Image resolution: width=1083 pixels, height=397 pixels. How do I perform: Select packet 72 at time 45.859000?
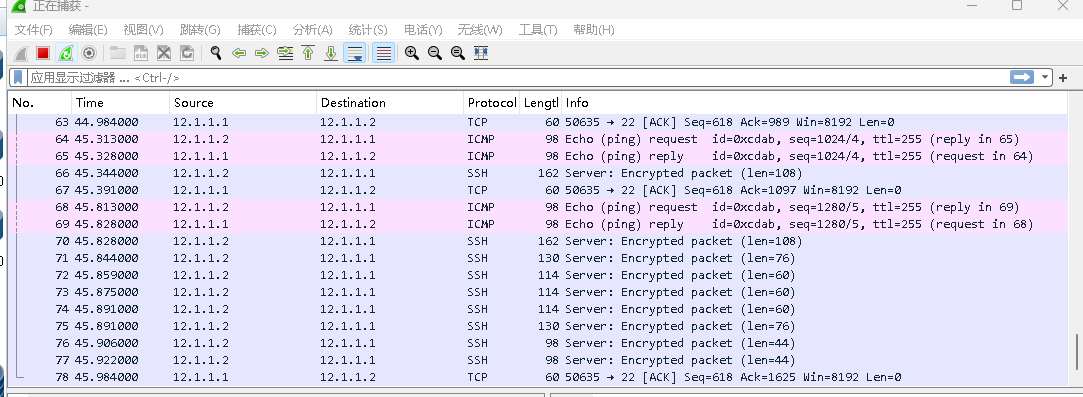click(x=539, y=275)
